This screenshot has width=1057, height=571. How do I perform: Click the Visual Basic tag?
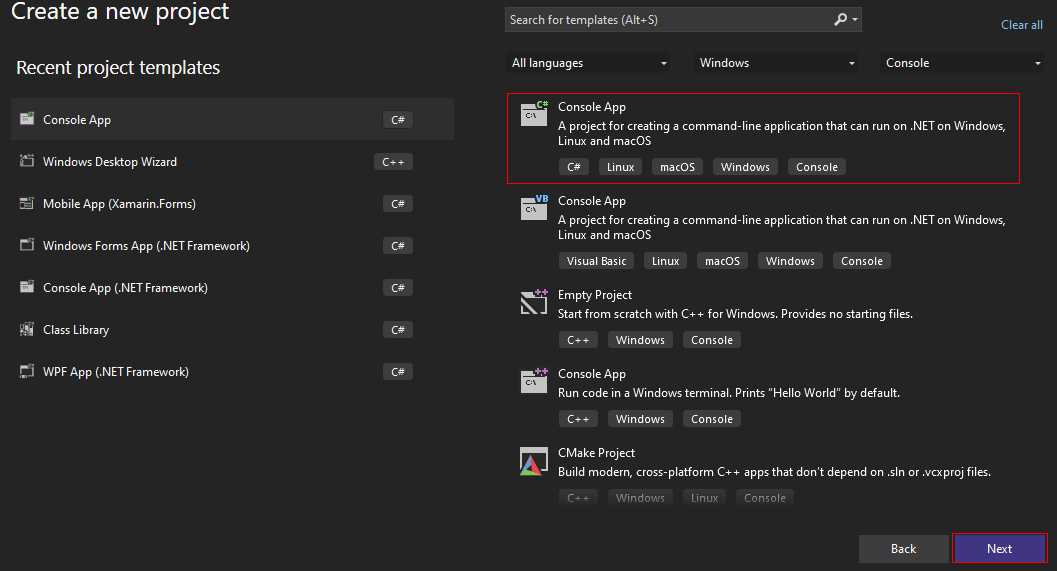(597, 261)
